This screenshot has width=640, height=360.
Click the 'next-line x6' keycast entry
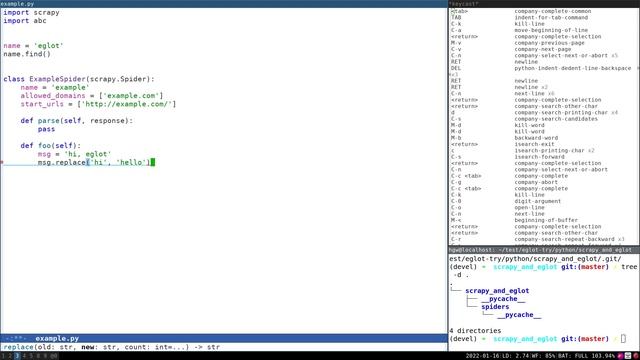click(x=534, y=93)
